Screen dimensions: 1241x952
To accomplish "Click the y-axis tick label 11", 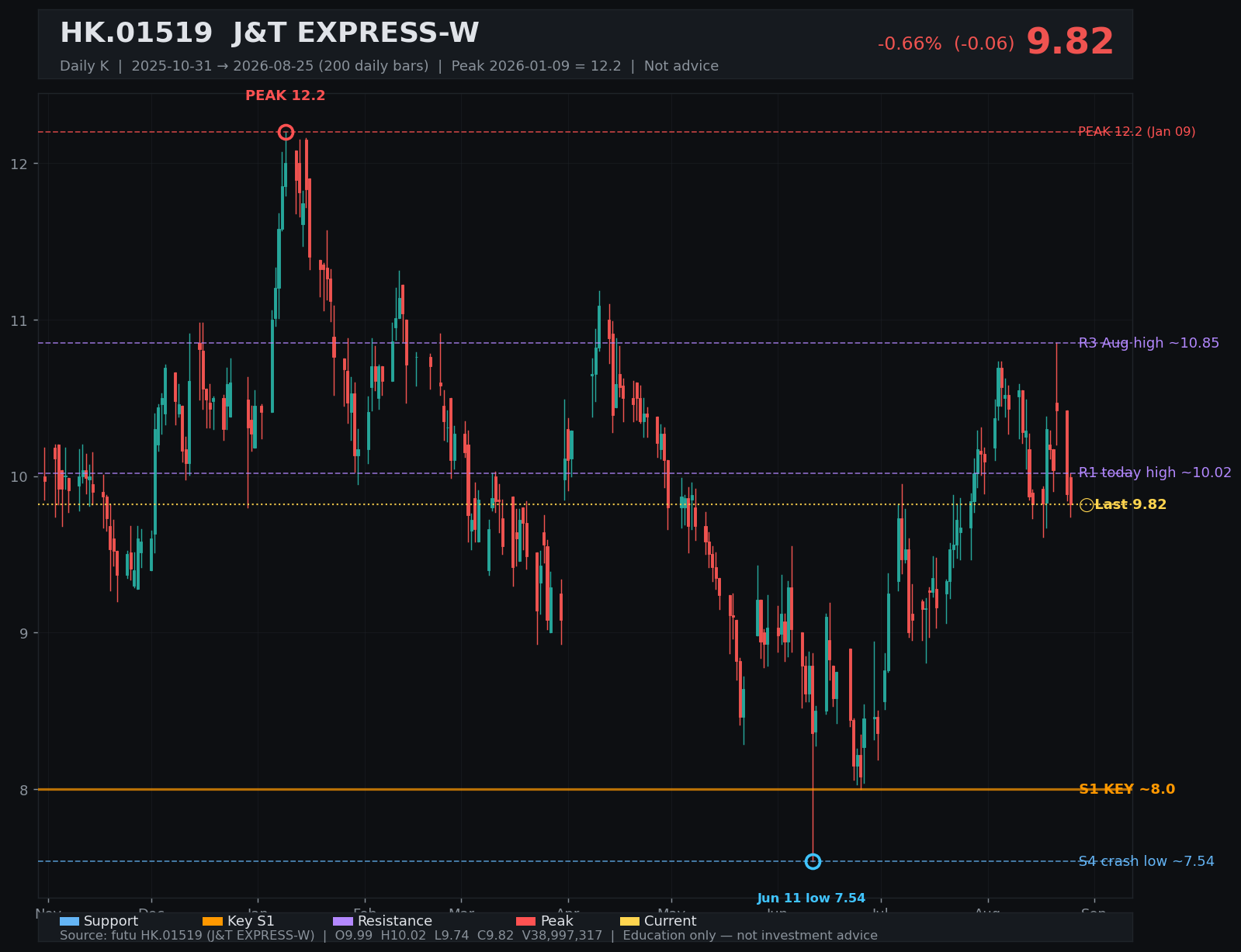I will coord(19,320).
